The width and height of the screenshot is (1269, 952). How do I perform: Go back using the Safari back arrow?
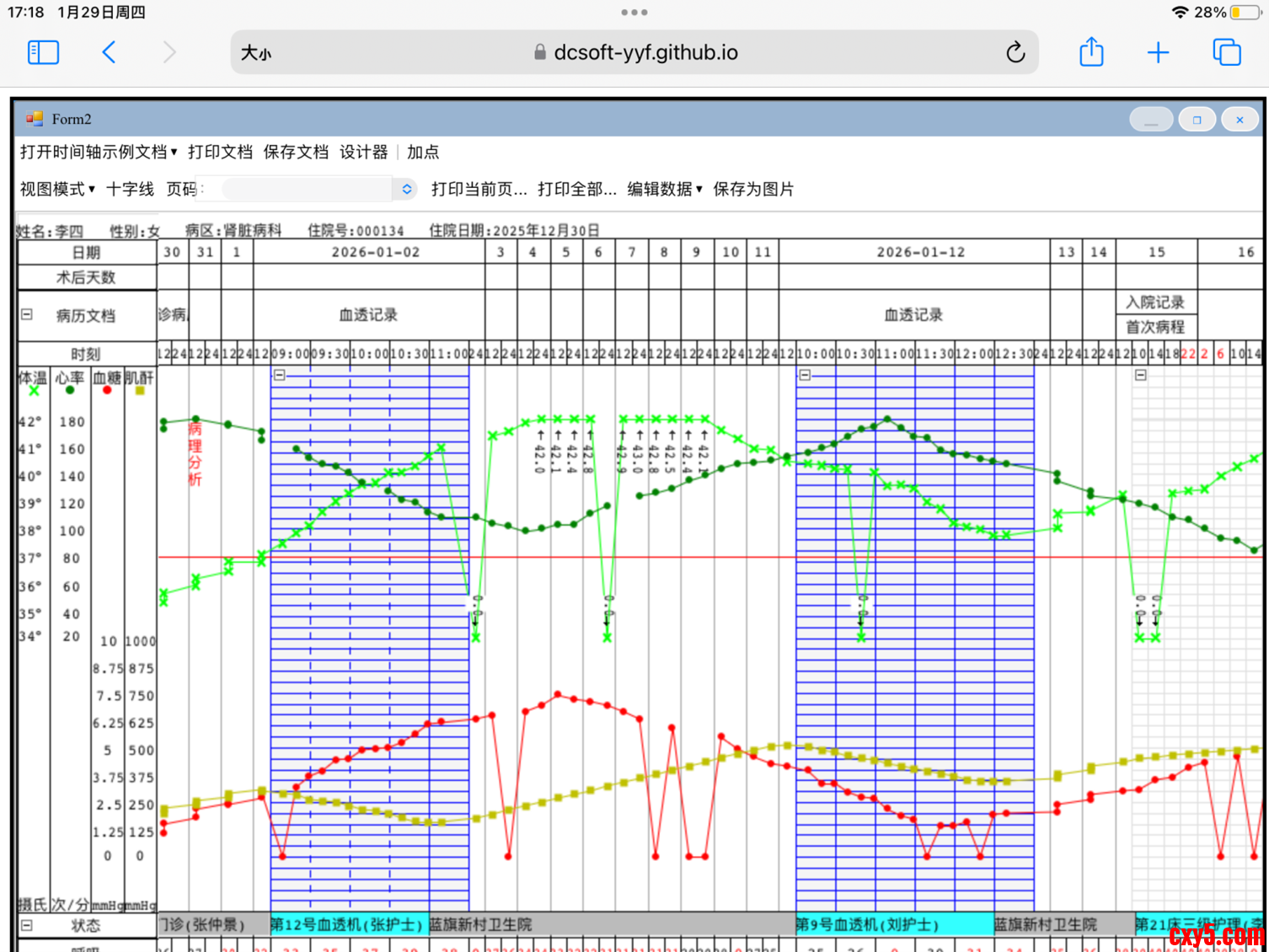(109, 52)
